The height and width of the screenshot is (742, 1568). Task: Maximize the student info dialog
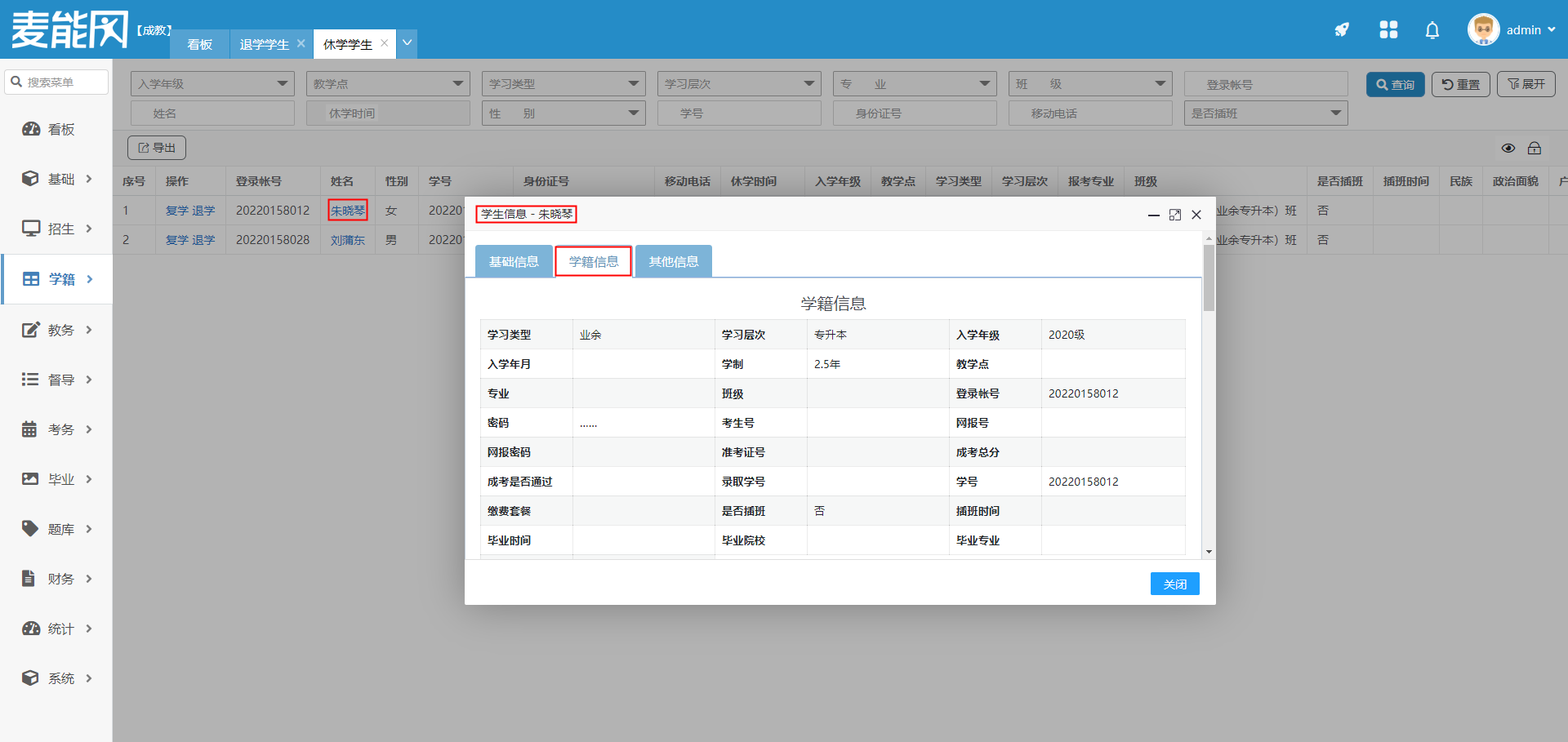click(x=1175, y=215)
